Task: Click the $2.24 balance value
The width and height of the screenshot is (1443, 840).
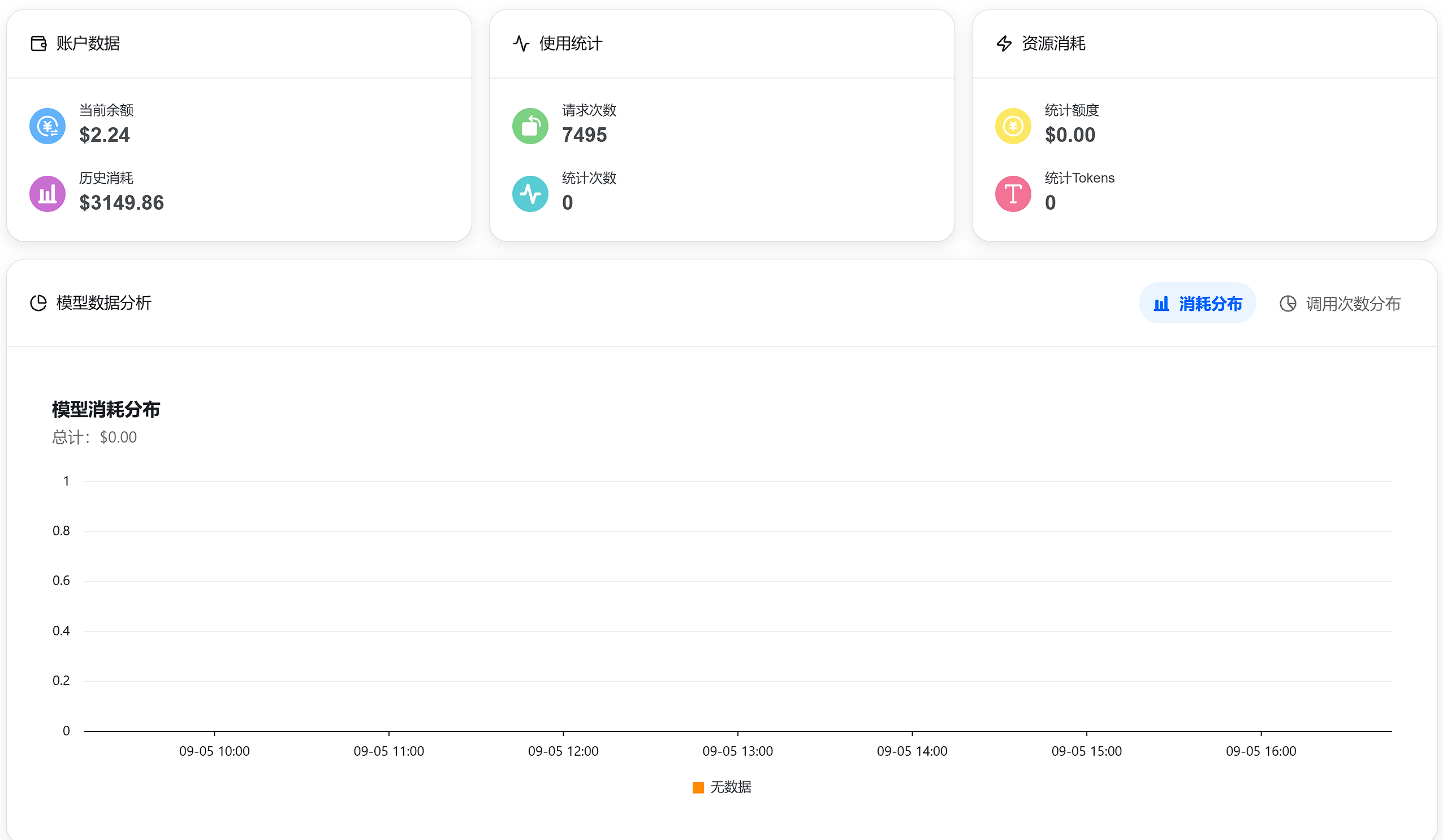Action: 104,135
